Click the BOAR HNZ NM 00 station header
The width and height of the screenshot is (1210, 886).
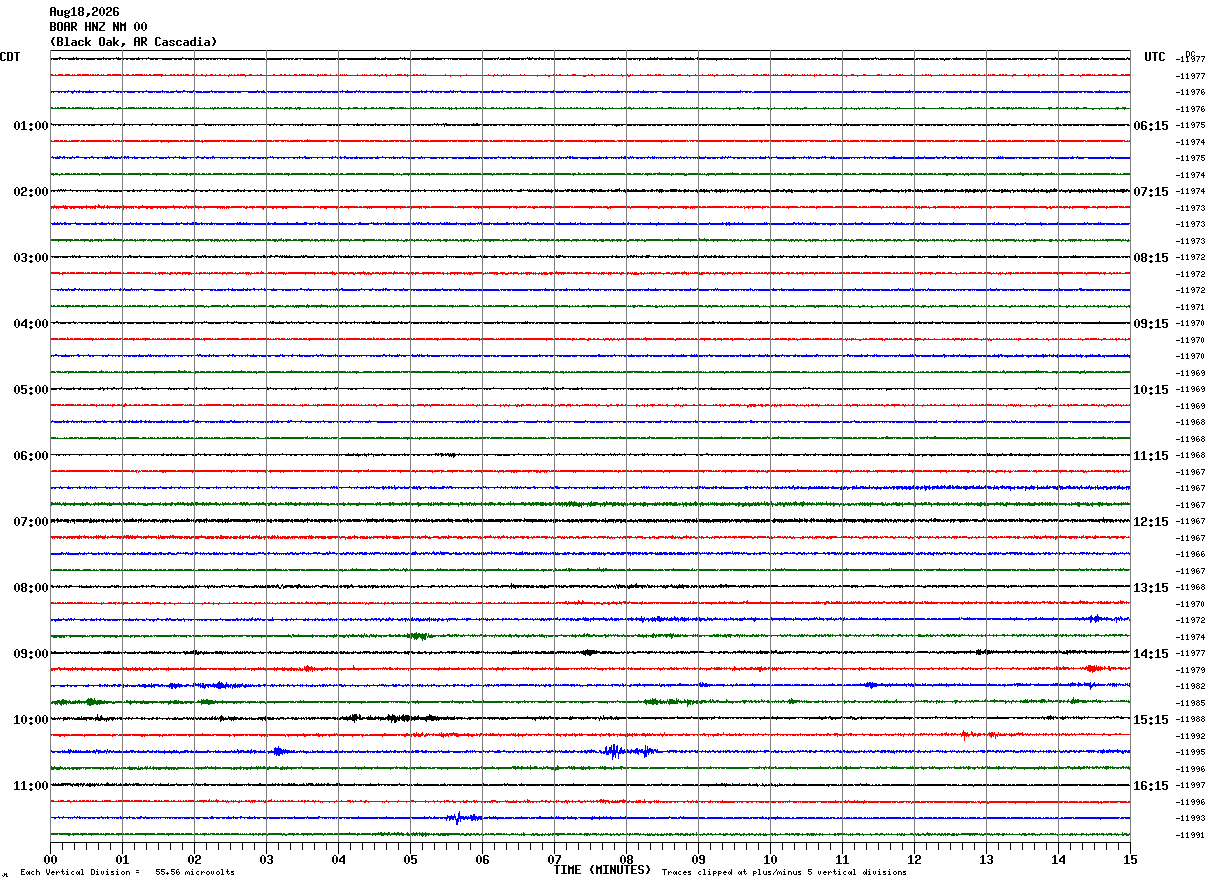tap(98, 27)
